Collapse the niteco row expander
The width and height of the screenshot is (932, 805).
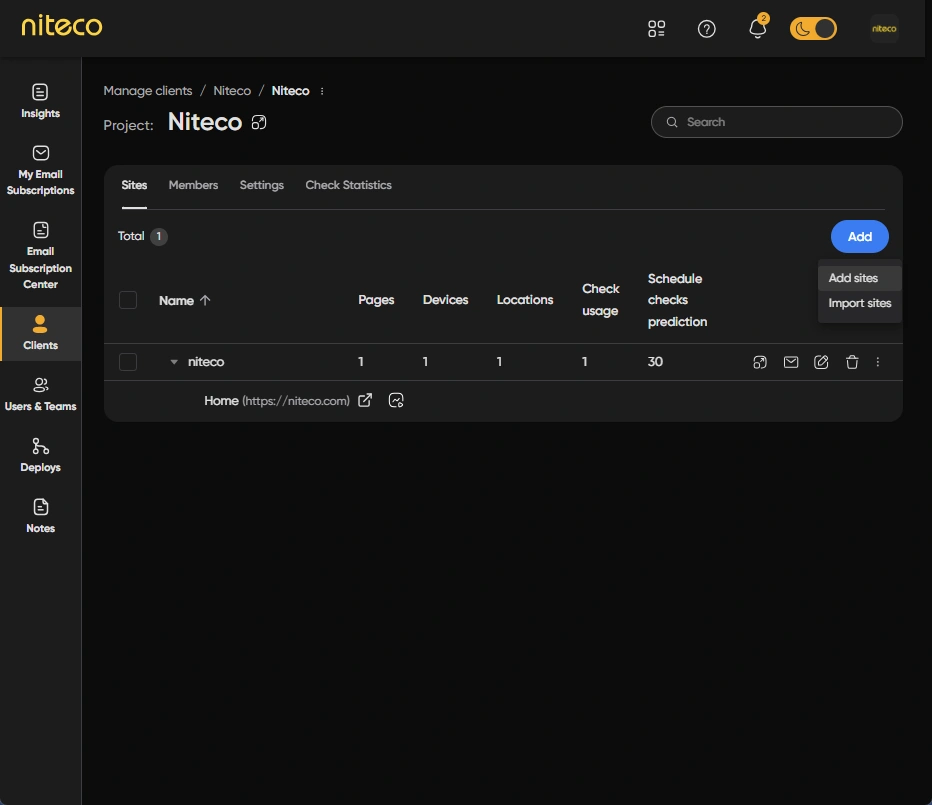(x=174, y=361)
